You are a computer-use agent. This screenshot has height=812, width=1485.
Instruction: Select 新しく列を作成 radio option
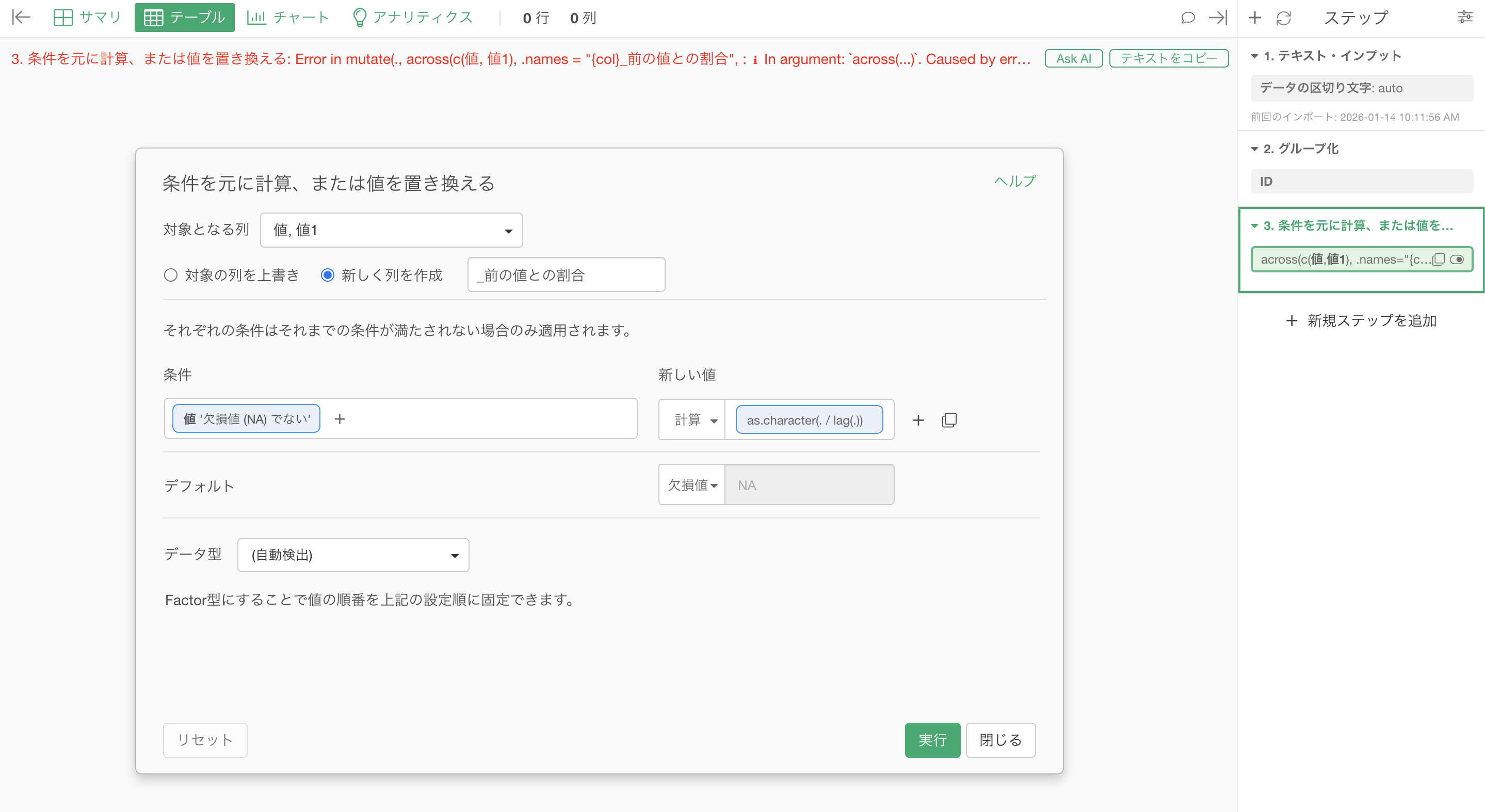tap(328, 275)
